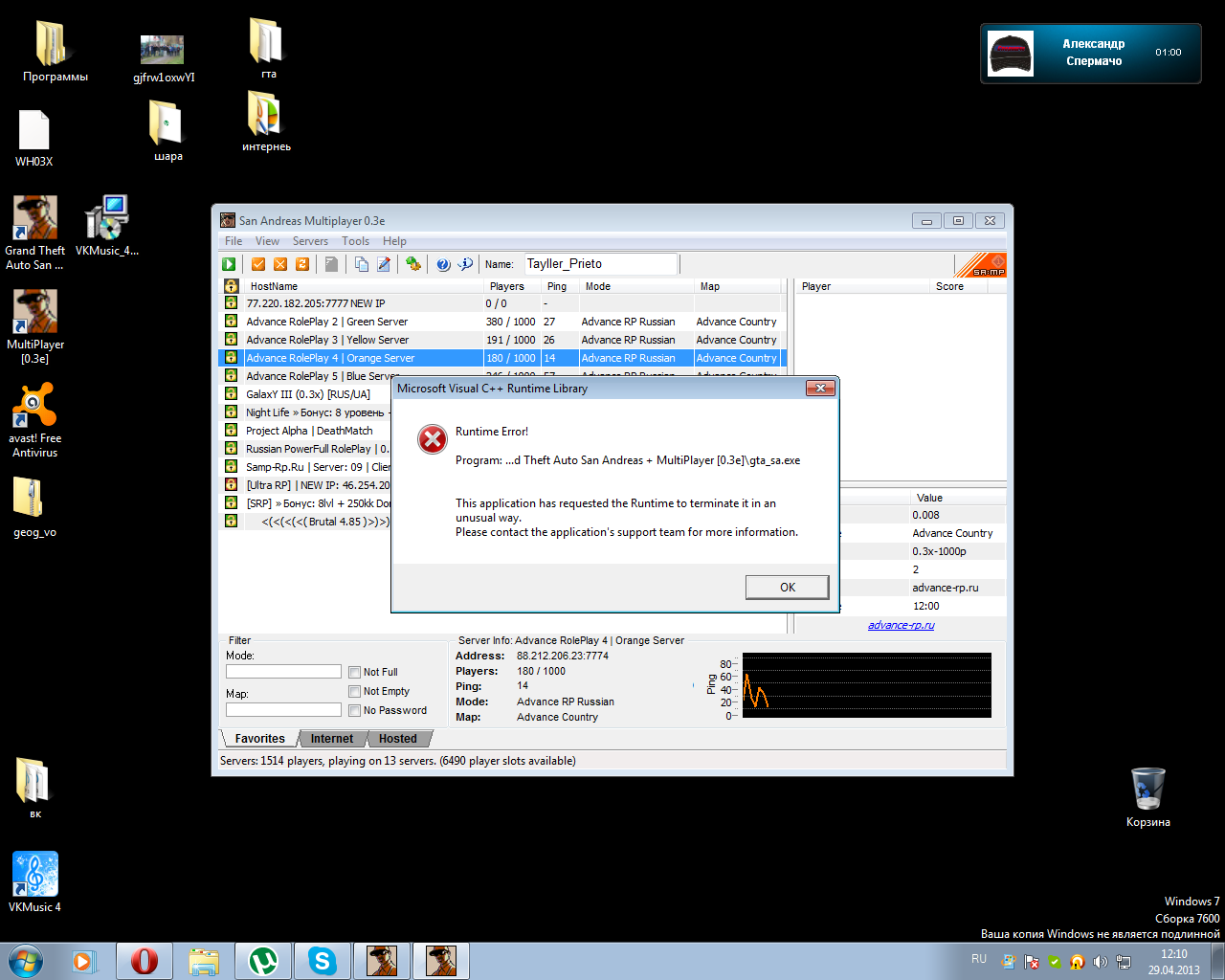Open Skype from the taskbar
Viewport: 1225px width, 980px height.
pyautogui.click(x=323, y=960)
